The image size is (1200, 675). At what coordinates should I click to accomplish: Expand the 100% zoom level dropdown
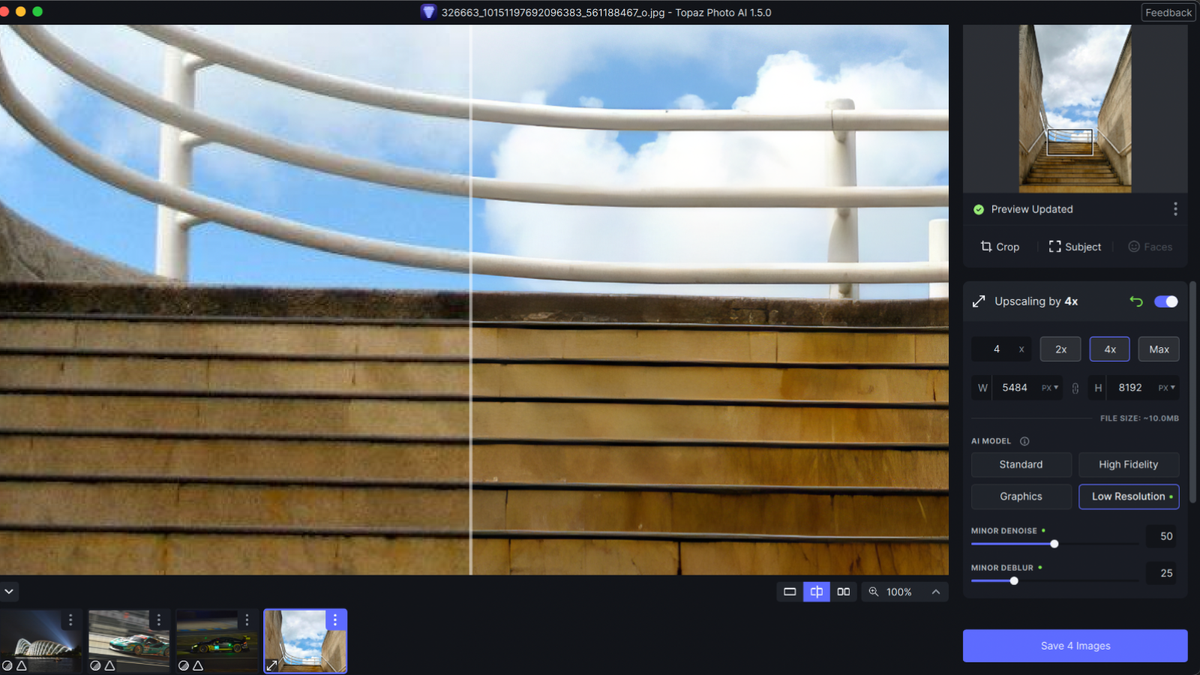(x=936, y=591)
